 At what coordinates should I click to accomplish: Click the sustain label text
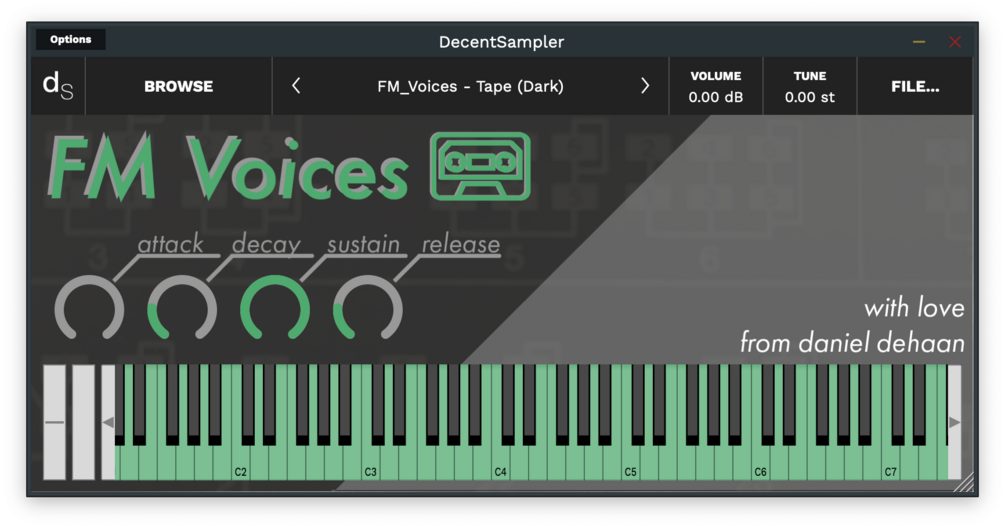pyautogui.click(x=363, y=244)
